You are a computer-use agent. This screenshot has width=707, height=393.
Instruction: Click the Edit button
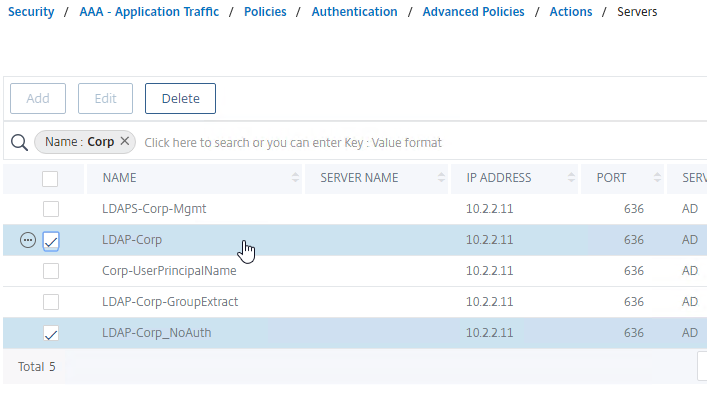coord(106,98)
